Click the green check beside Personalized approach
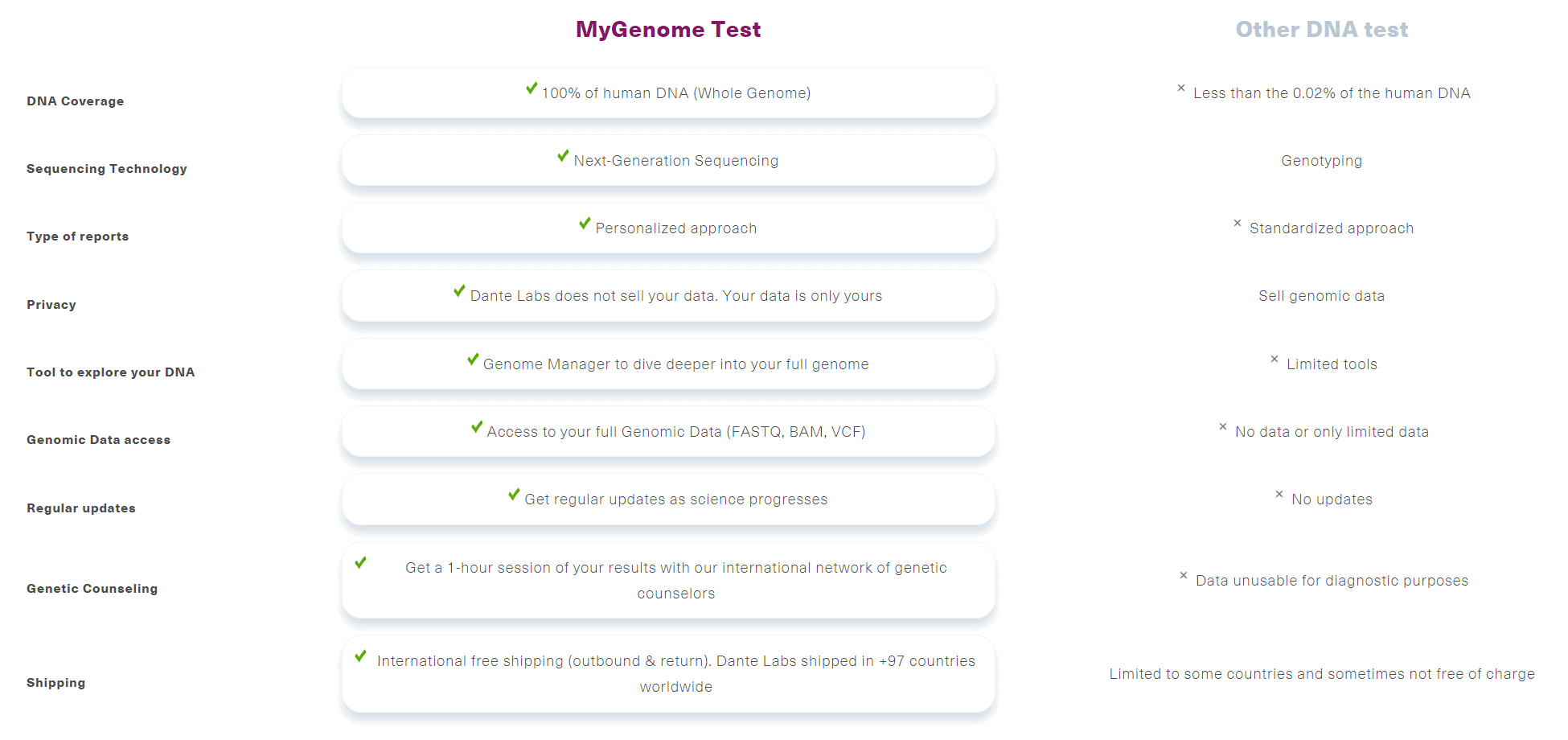The height and width of the screenshot is (740, 1568). tap(585, 224)
